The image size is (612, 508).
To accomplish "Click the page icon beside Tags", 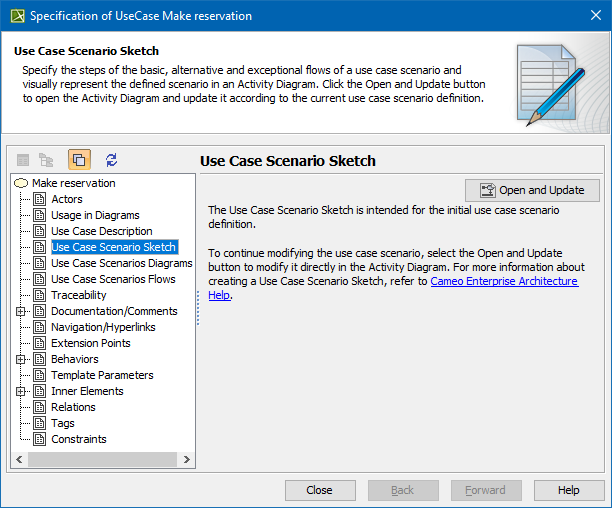I will [x=40, y=423].
